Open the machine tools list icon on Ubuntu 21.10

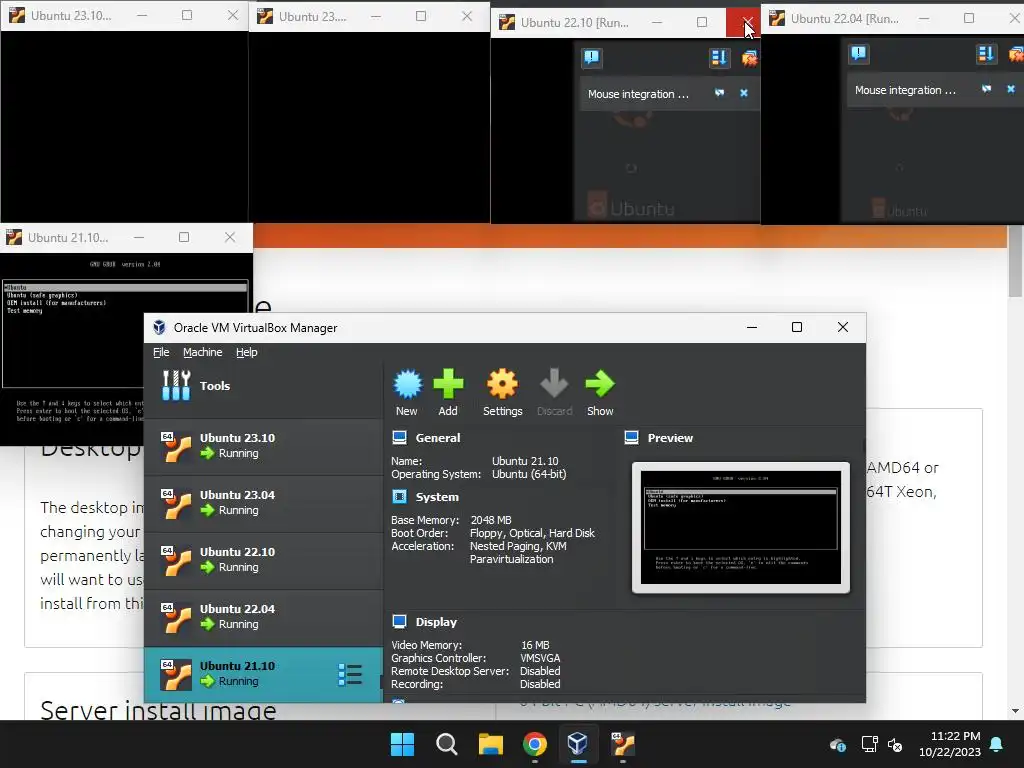point(350,675)
